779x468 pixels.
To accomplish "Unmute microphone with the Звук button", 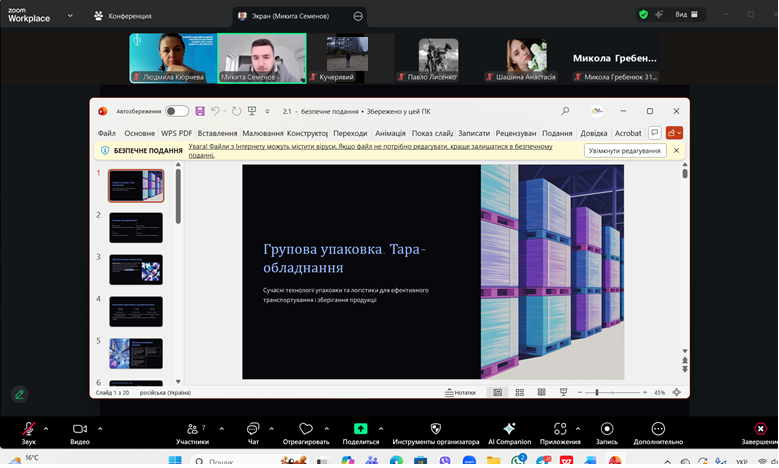I will point(29,430).
